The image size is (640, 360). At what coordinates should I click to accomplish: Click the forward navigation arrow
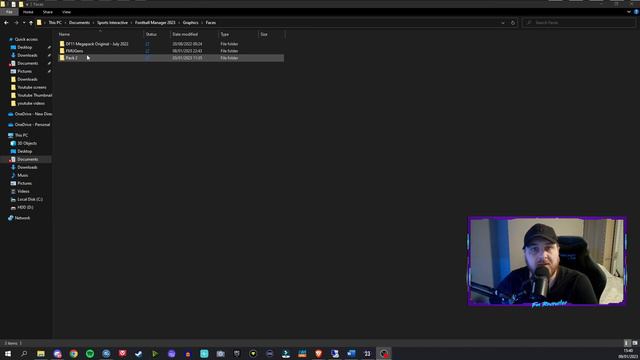pos(16,23)
